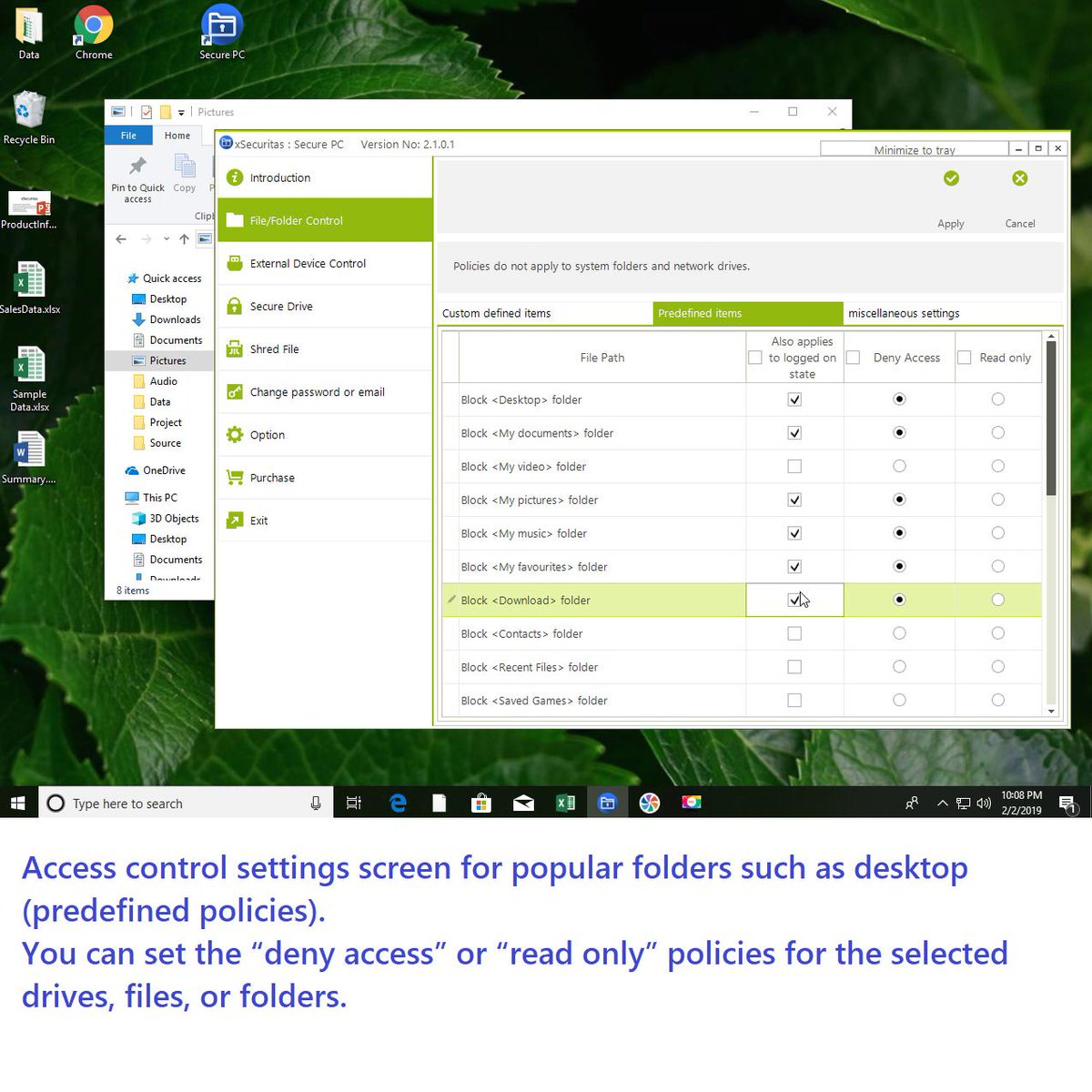1092x1092 pixels.
Task: Select File/Folder Control in the sidebar
Action: tap(296, 220)
